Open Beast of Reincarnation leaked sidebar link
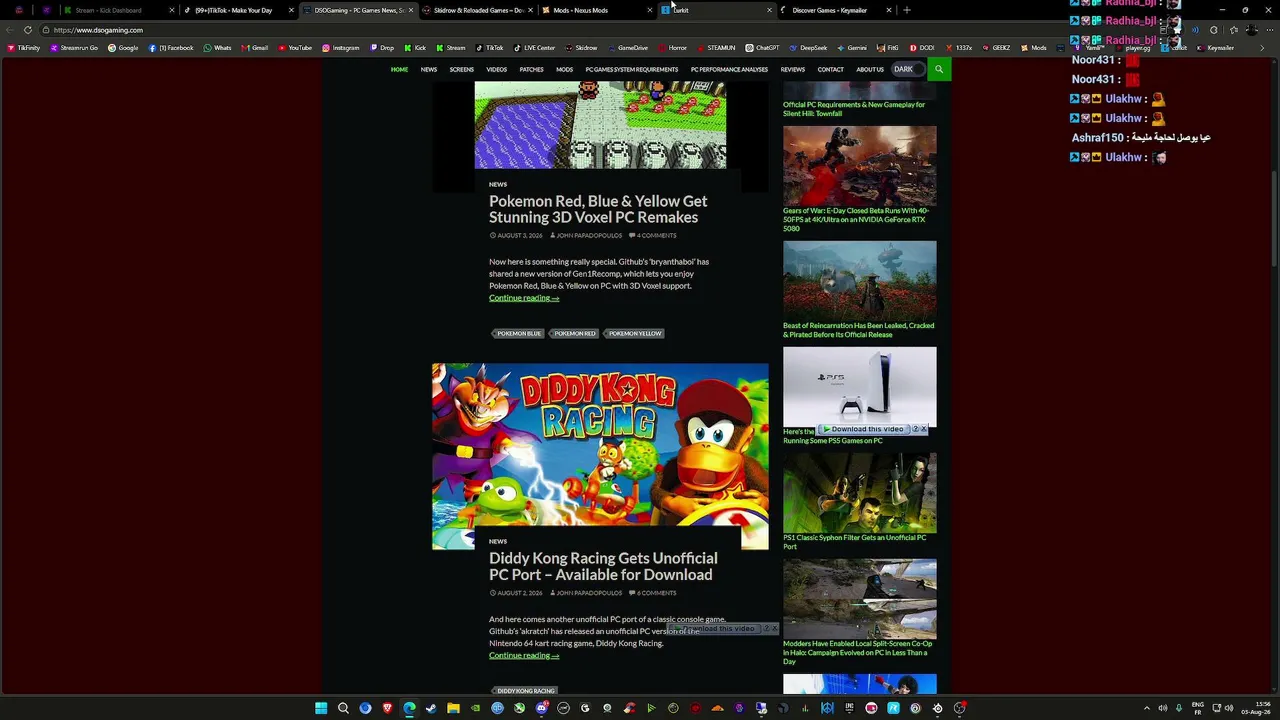This screenshot has height=720, width=1280. (x=858, y=330)
